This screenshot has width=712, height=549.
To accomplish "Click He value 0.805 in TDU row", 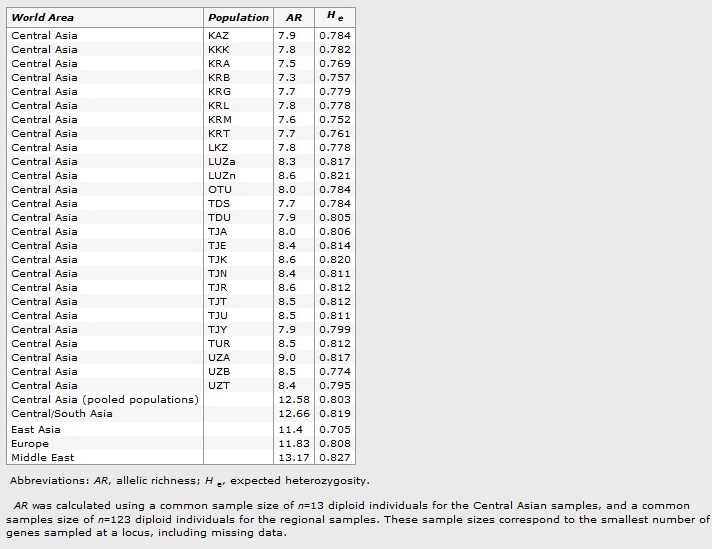I will tap(335, 218).
